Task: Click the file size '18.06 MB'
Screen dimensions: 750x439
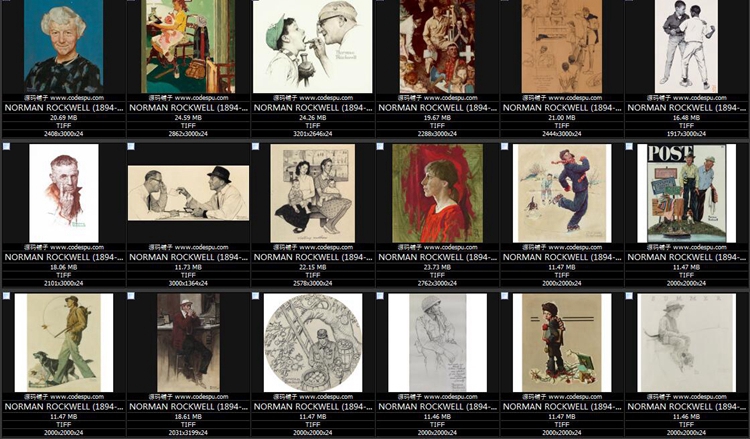Action: tap(64, 267)
